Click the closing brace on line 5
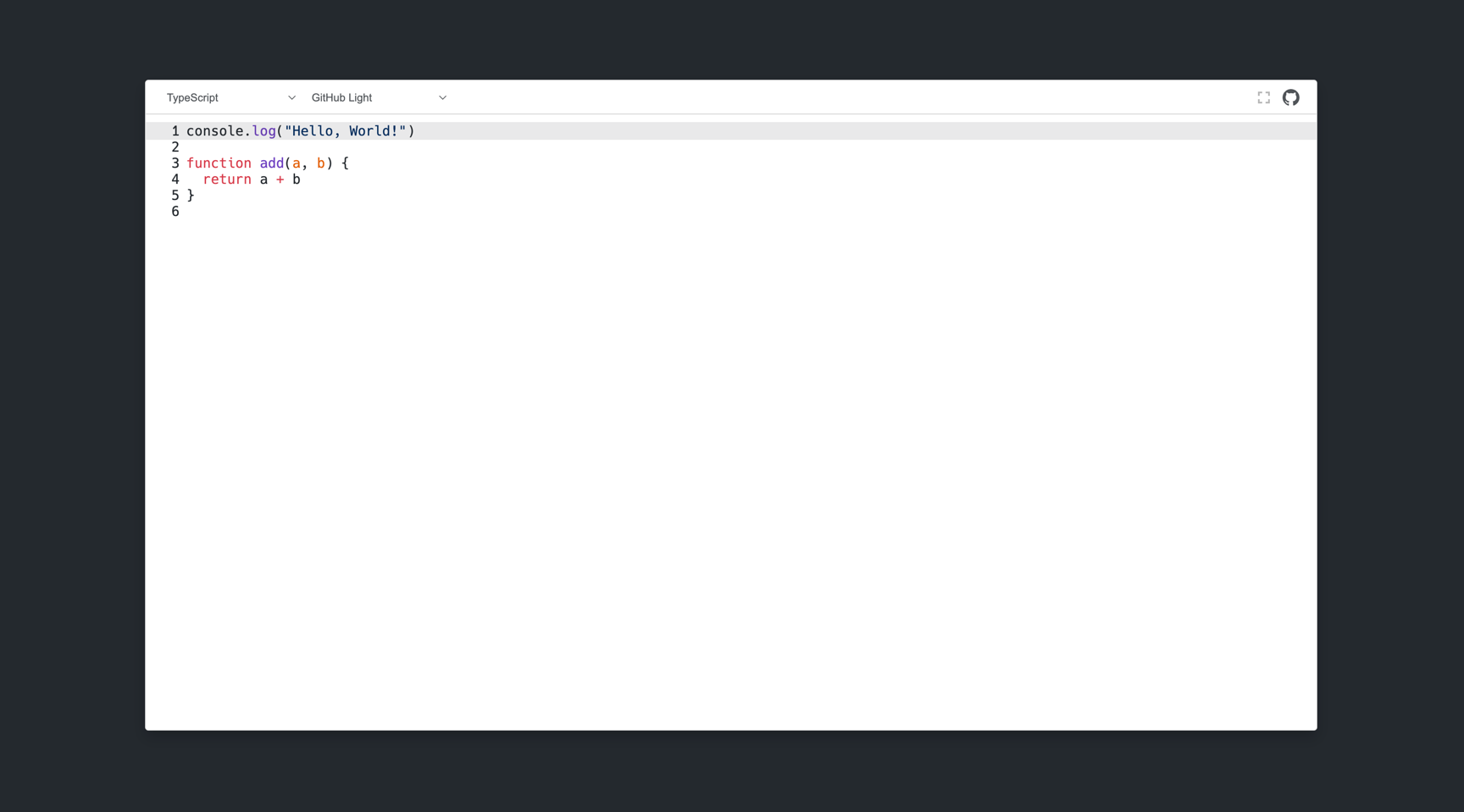1464x812 pixels. coord(191,196)
